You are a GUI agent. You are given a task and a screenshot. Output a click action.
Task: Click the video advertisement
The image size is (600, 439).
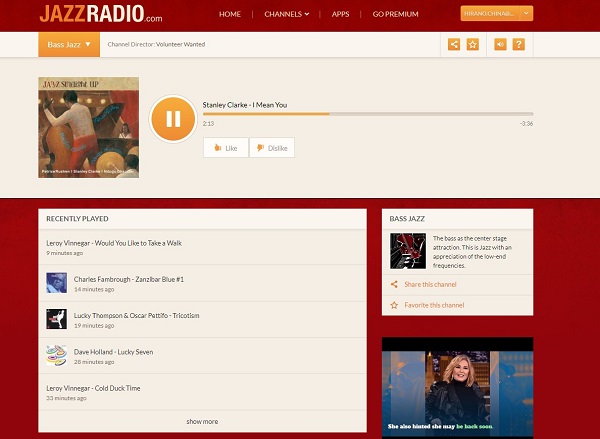point(457,387)
